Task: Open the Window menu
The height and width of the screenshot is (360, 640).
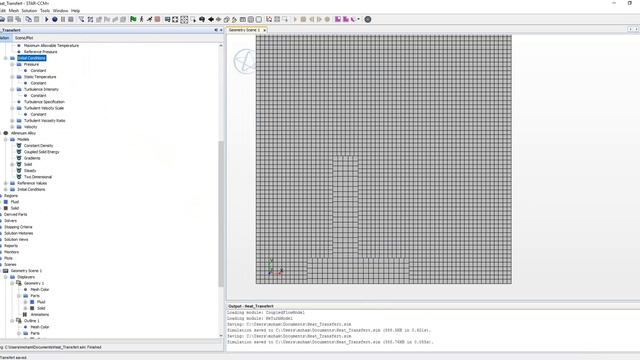Action: 60,11
